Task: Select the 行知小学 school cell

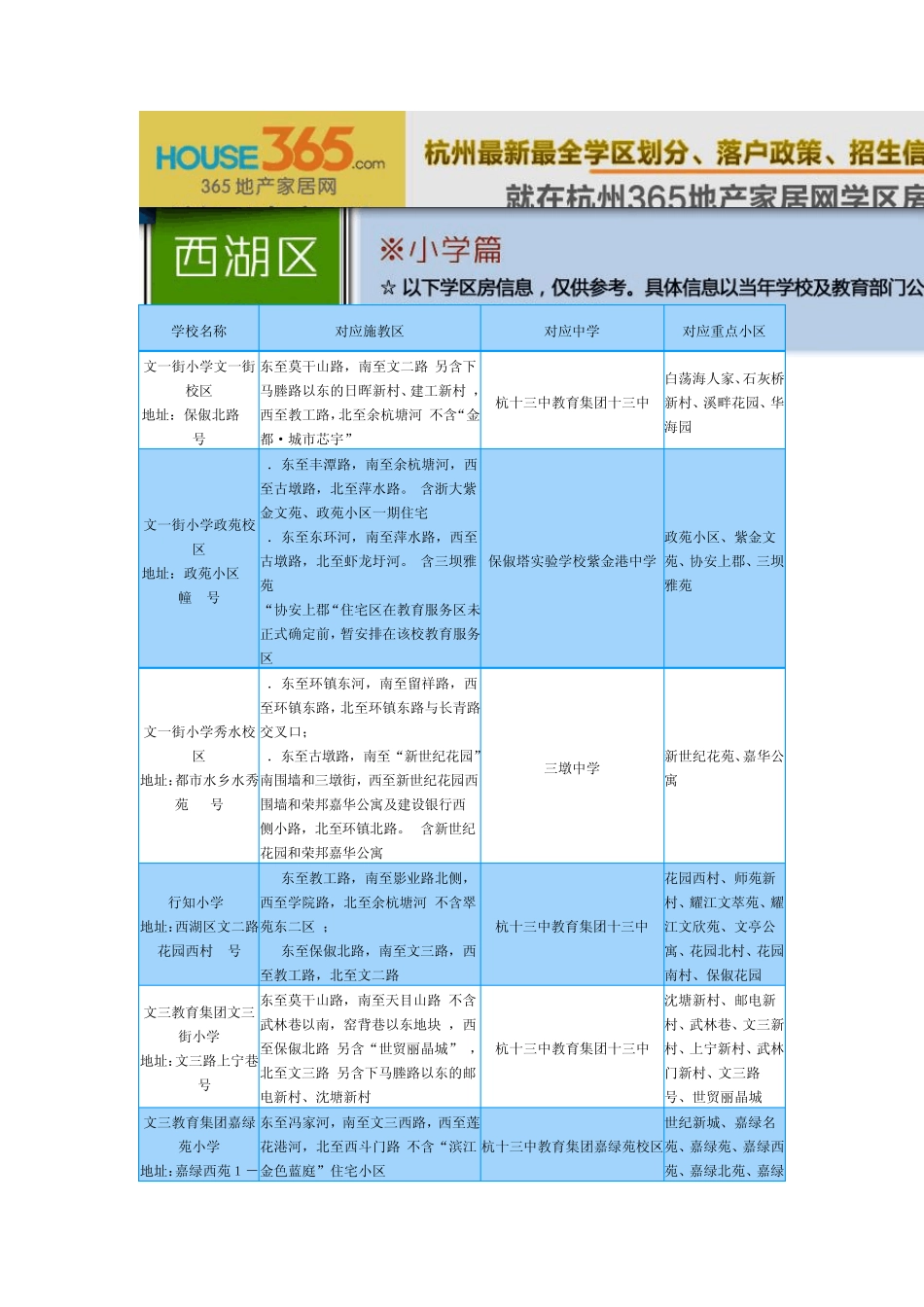Action: click(198, 925)
